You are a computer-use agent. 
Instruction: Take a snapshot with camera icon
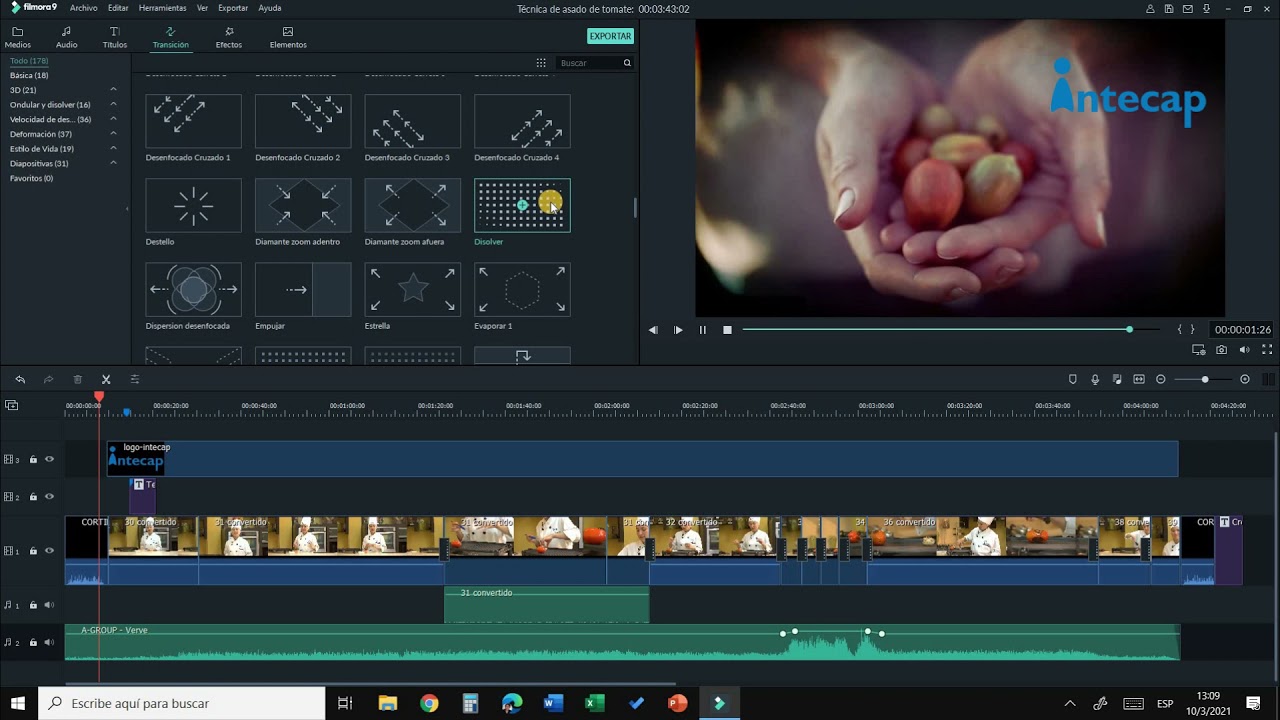pyautogui.click(x=1221, y=350)
